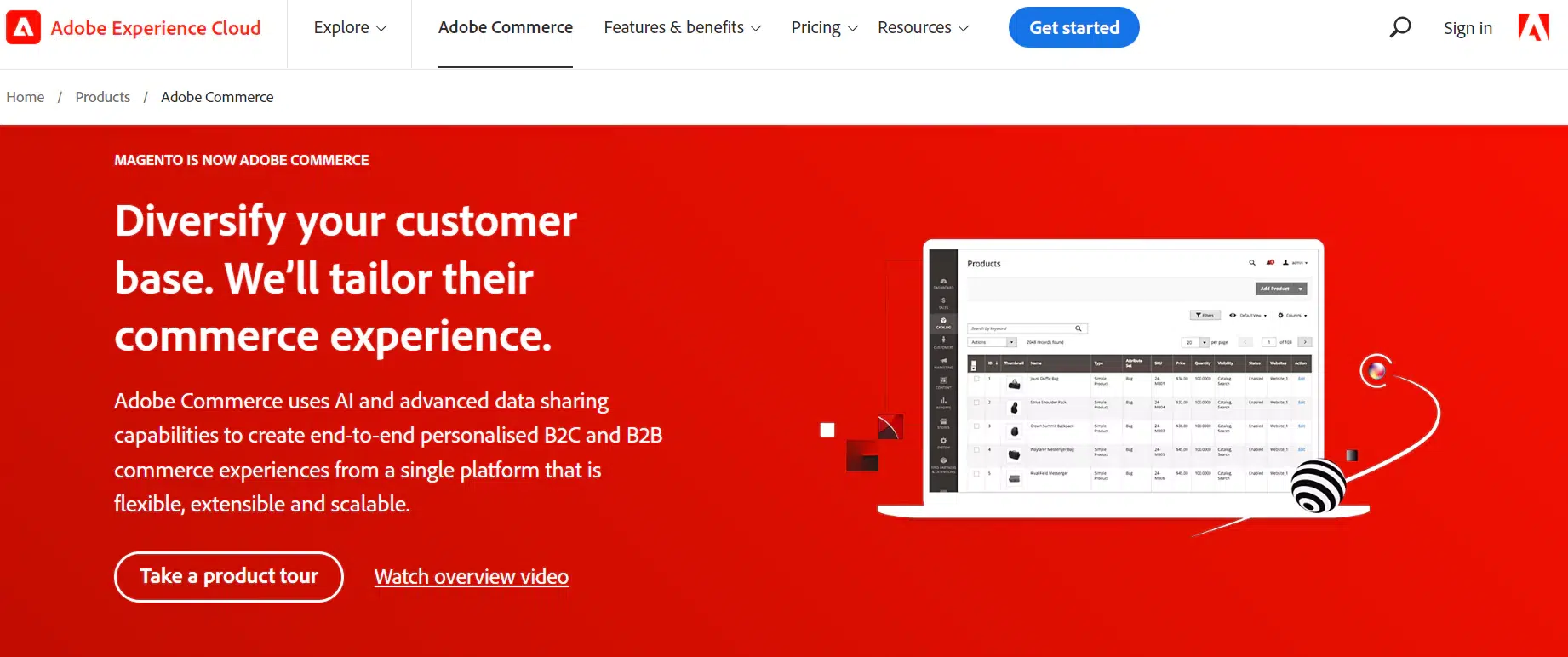This screenshot has height=657, width=1568.
Task: Click the 'Diversify your customer base' headline
Action: 346,278
